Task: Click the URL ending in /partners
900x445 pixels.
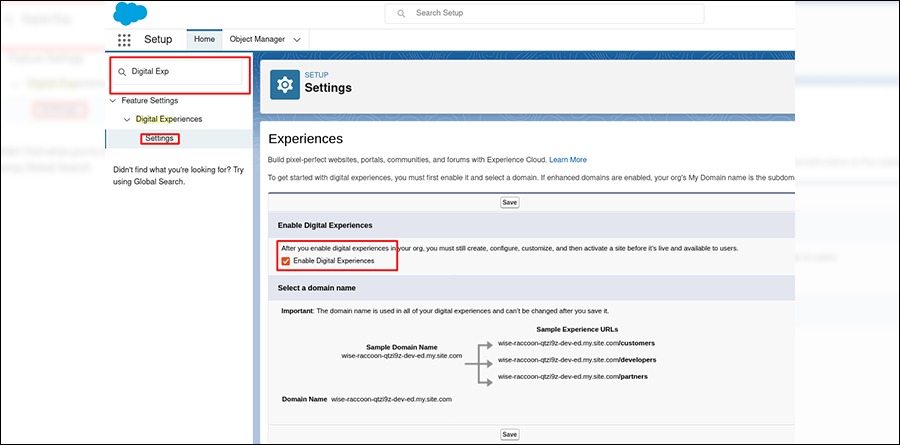Action: (573, 377)
